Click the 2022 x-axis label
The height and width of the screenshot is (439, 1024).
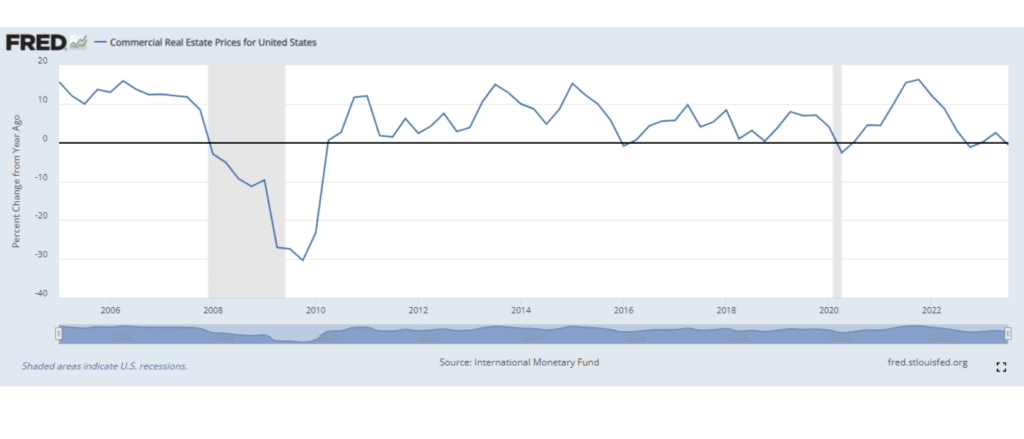pos(932,309)
